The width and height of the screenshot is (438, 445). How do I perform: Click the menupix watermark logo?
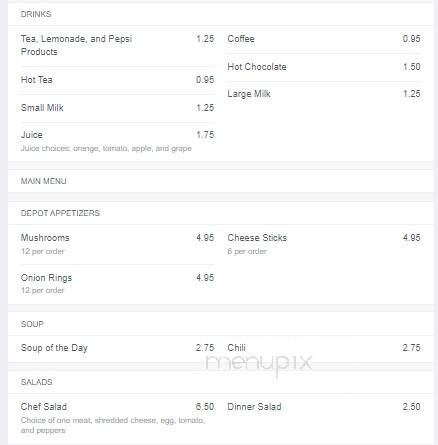pyautogui.click(x=259, y=364)
